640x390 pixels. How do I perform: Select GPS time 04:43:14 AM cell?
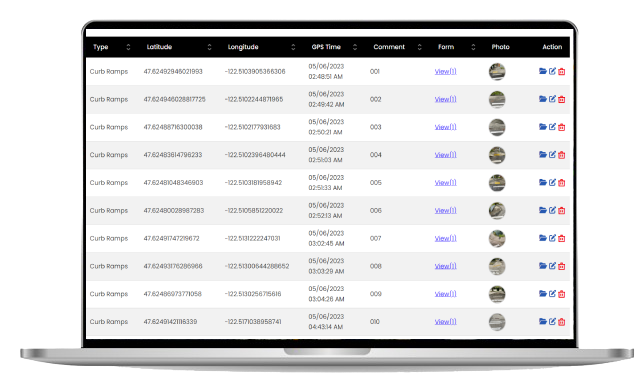326,321
